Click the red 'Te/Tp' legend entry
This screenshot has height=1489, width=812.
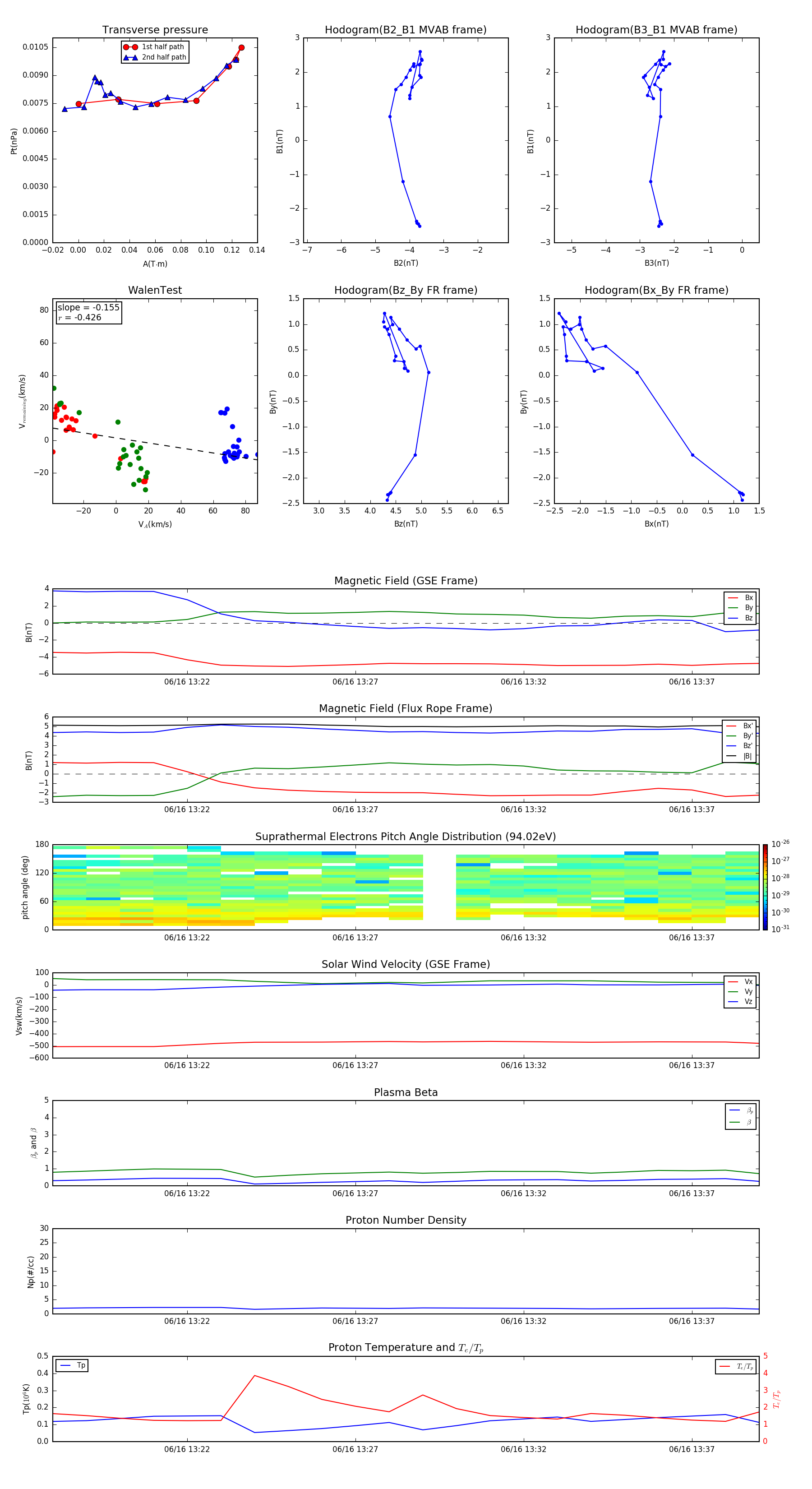click(x=736, y=1366)
